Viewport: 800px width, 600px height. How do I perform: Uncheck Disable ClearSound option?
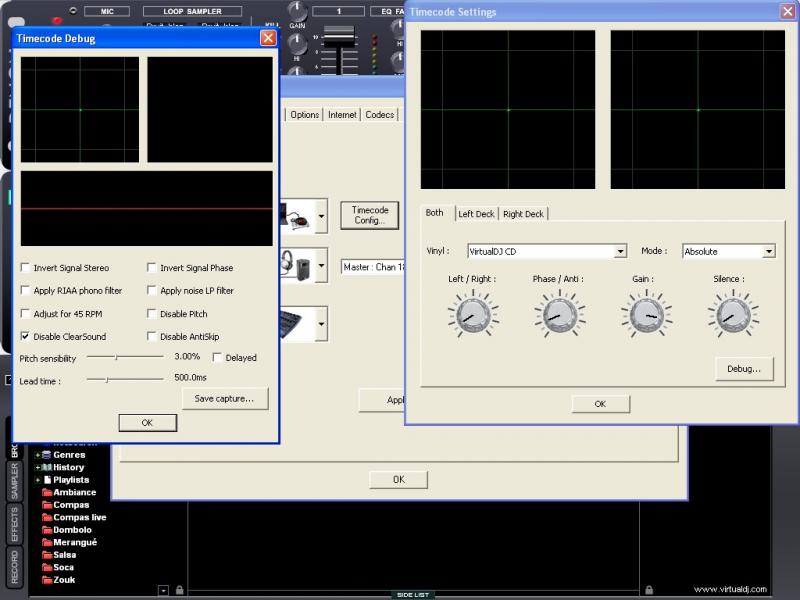26,337
